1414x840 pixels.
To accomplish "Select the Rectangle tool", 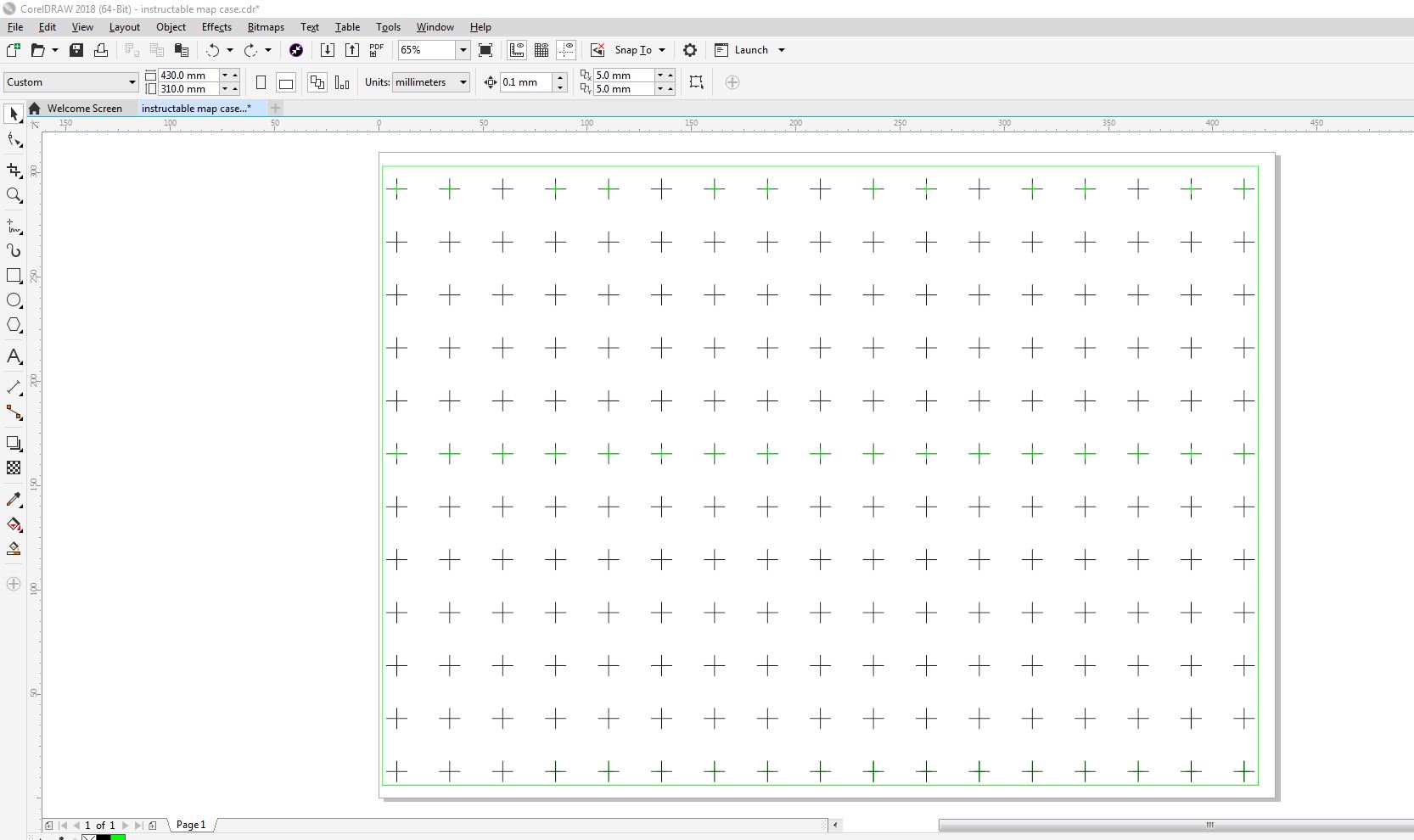I will 14,276.
